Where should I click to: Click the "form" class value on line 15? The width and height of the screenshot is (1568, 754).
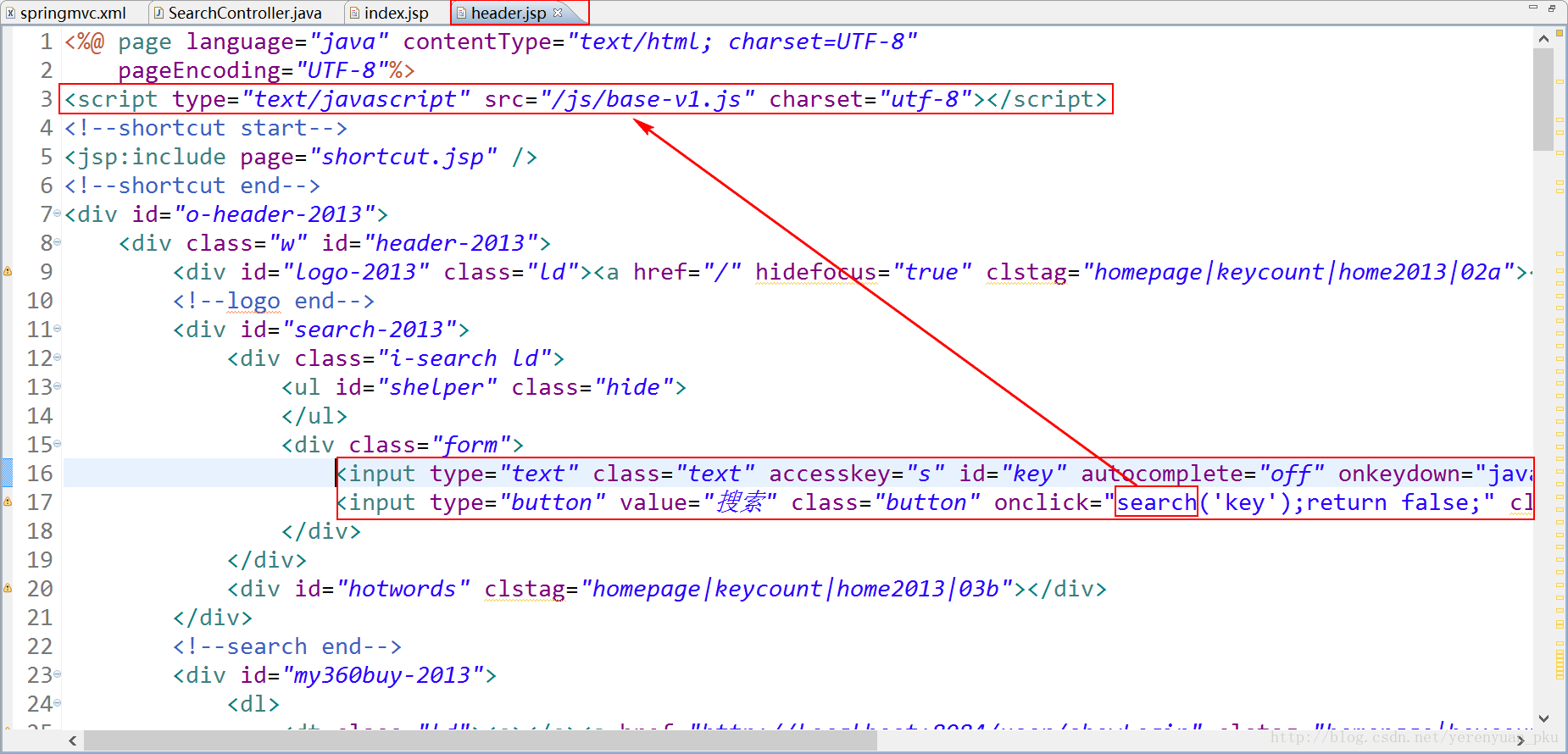470,445
